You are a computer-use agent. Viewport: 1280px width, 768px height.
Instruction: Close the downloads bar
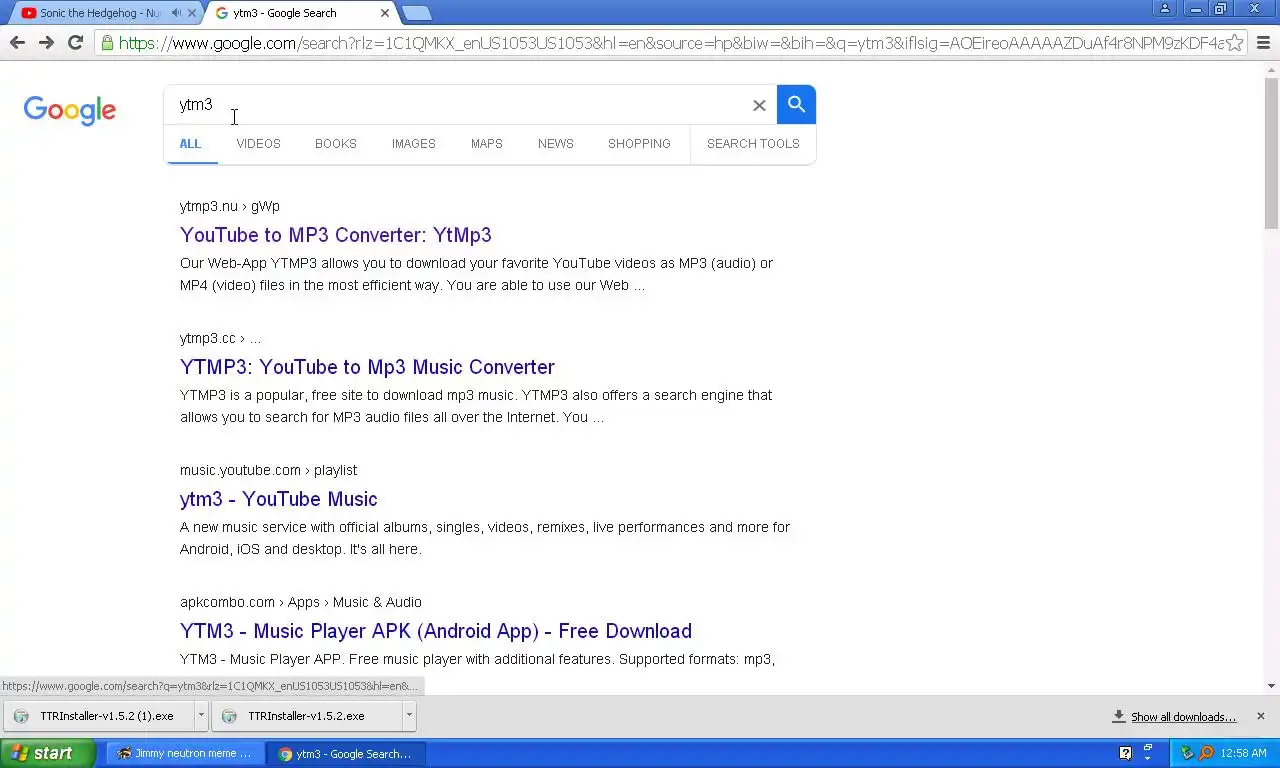pos(1260,716)
